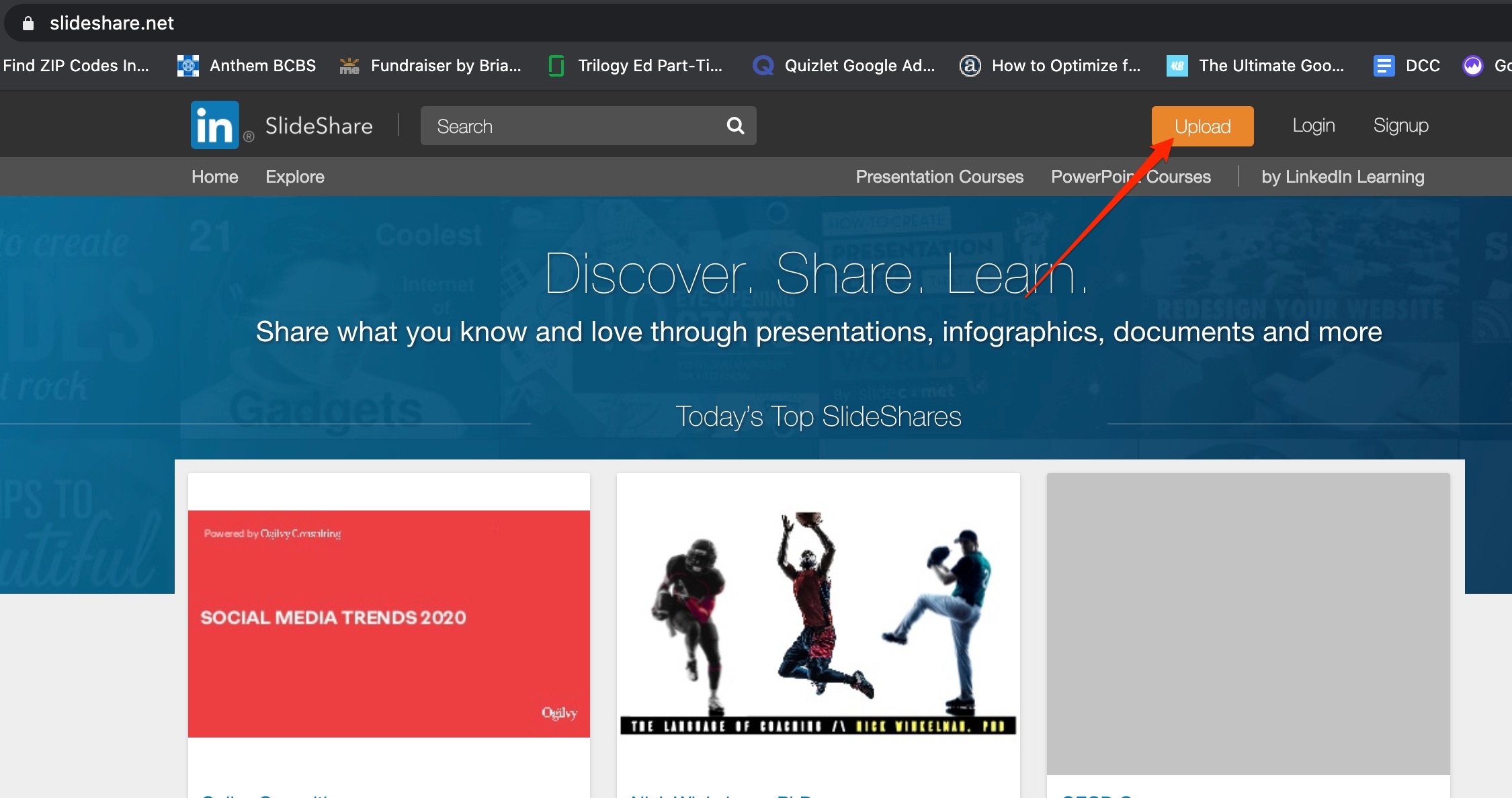Click the Signup link
This screenshot has width=1512, height=798.
pyautogui.click(x=1400, y=126)
